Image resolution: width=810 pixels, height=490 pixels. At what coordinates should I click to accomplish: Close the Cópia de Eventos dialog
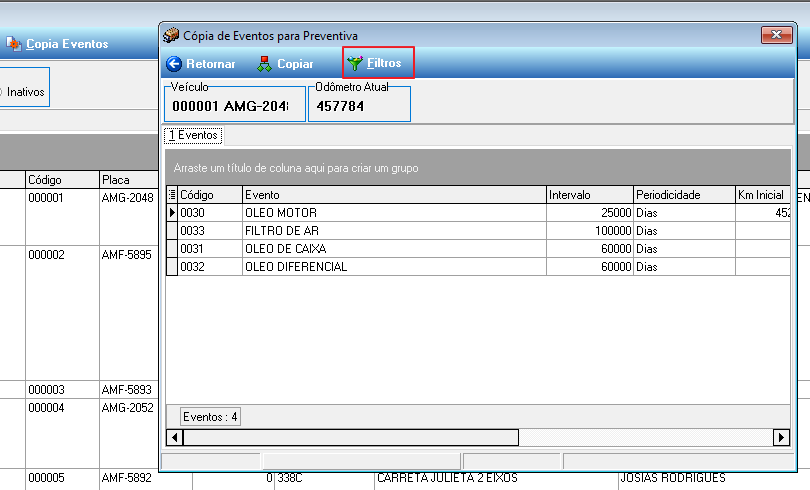coord(776,35)
